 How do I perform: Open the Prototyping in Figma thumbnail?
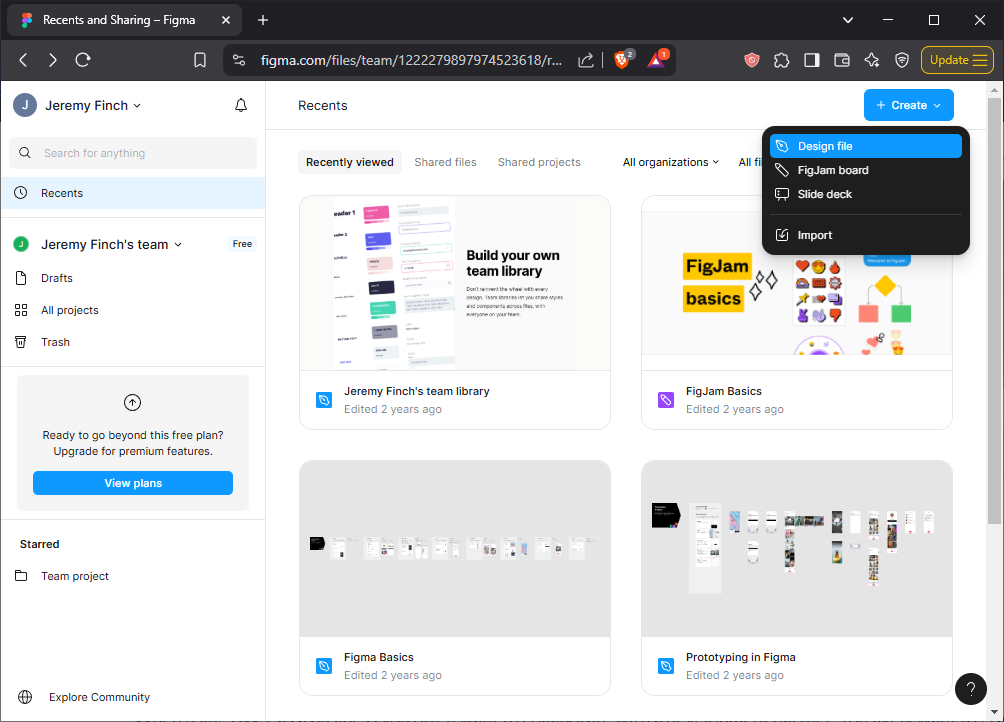pos(797,549)
